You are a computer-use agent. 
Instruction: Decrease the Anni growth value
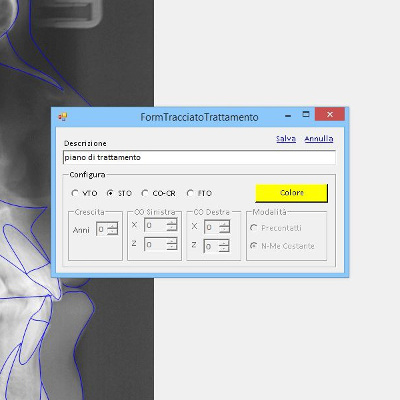(113, 232)
